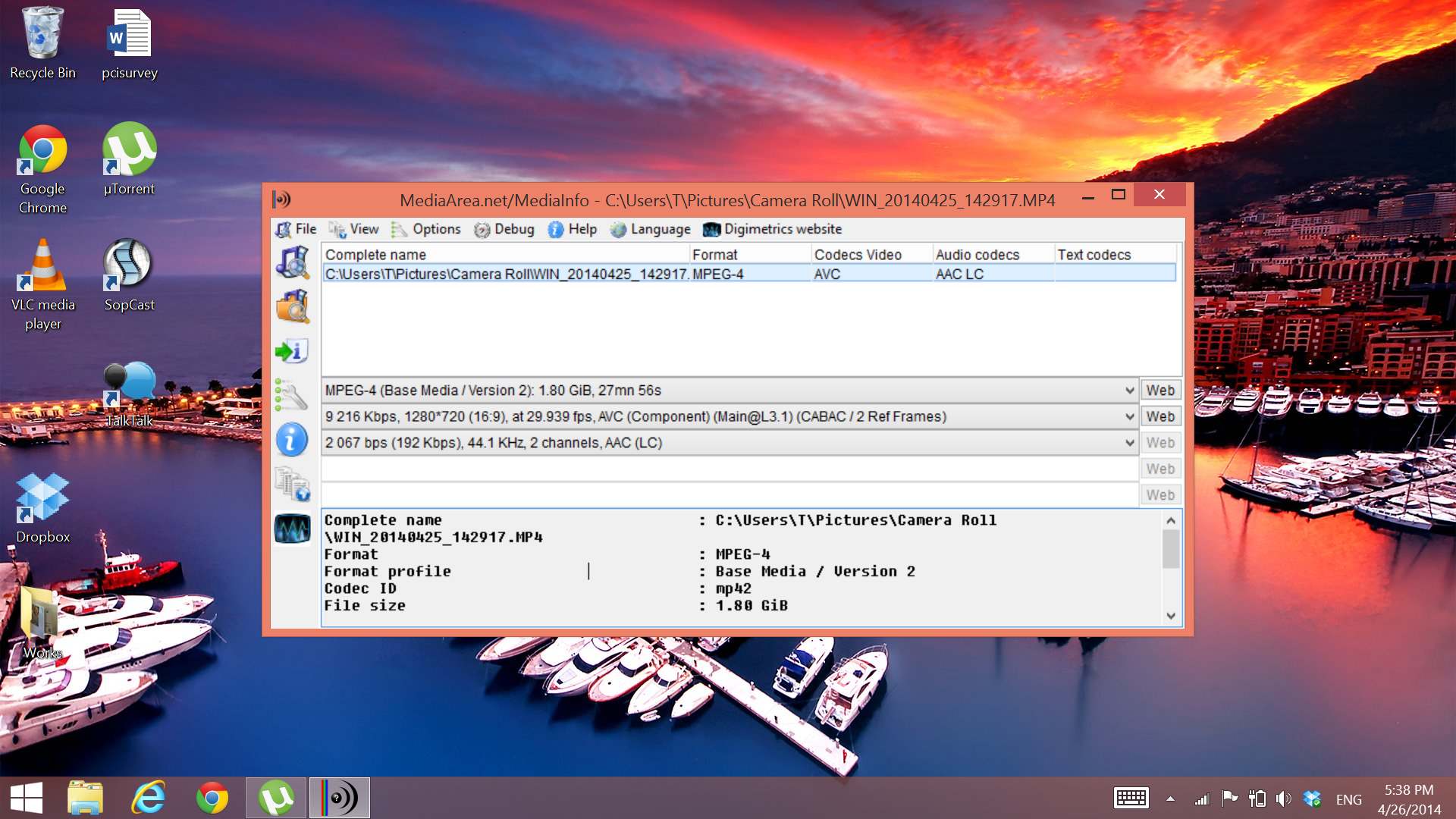The image size is (1456, 819).
Task: Expand the MPEG-4 general info dropdown
Action: (1129, 391)
